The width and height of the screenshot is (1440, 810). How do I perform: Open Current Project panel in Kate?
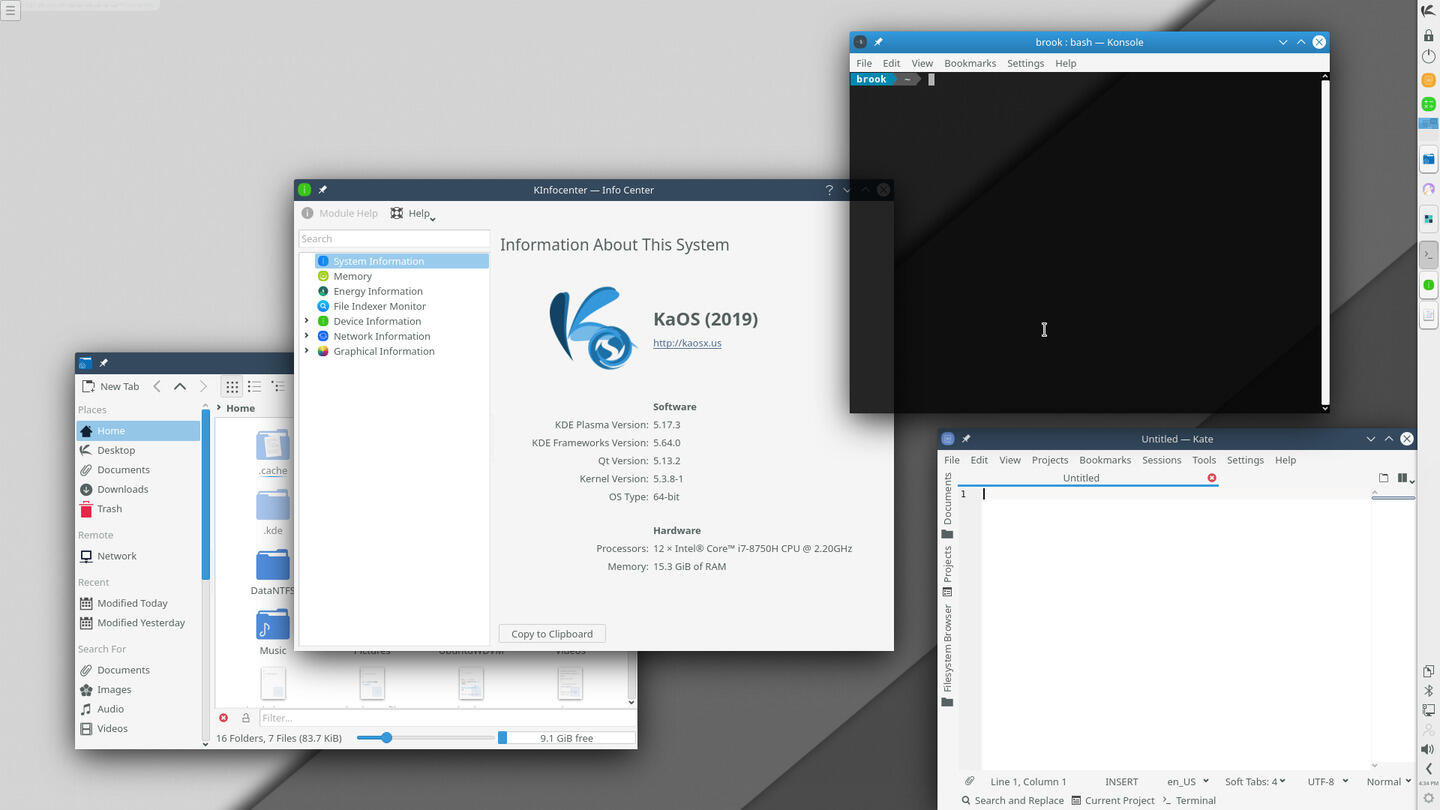tap(1112, 800)
